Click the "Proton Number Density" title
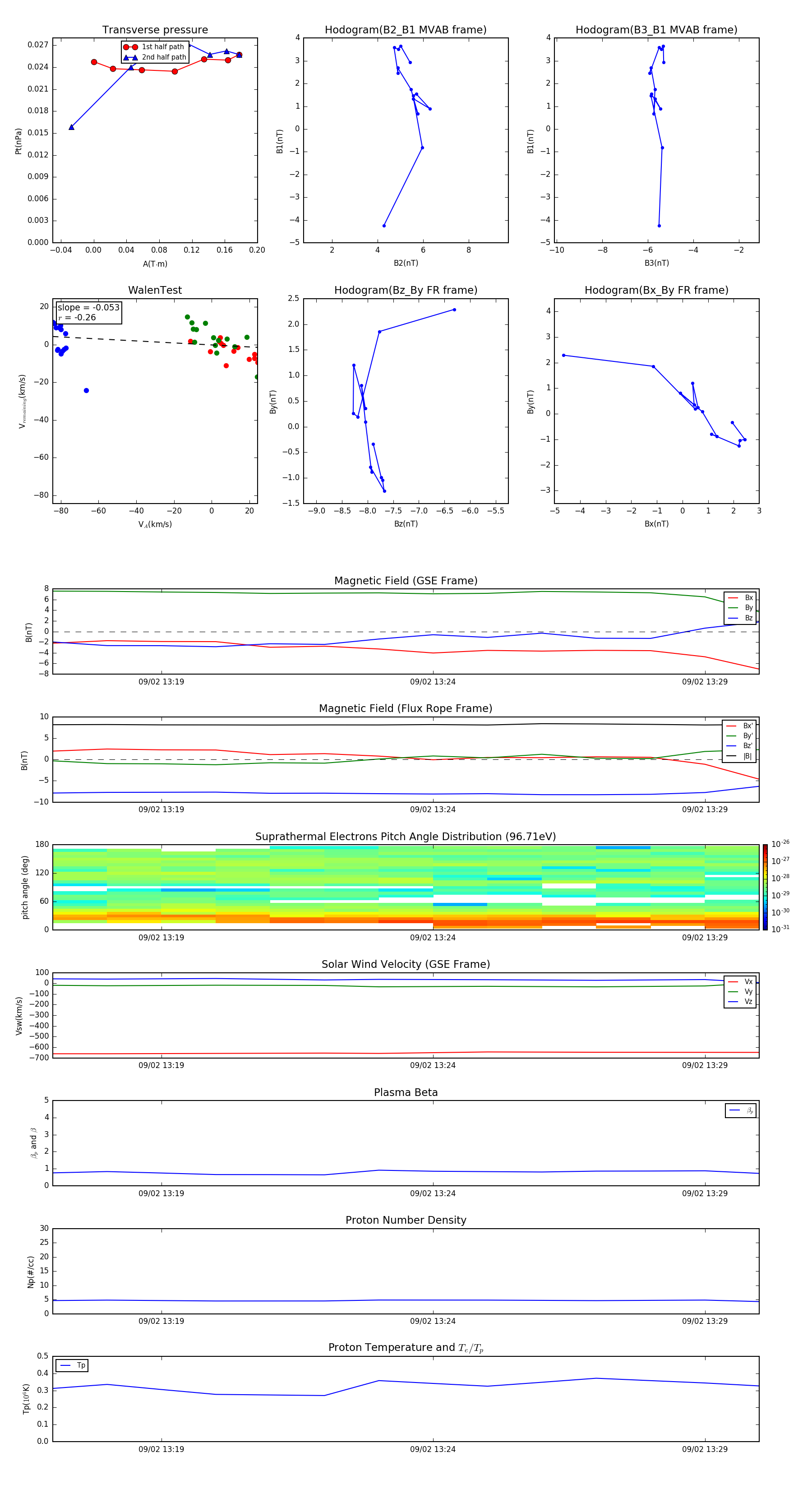Screen dimensions: 812x1489 (x=406, y=1220)
